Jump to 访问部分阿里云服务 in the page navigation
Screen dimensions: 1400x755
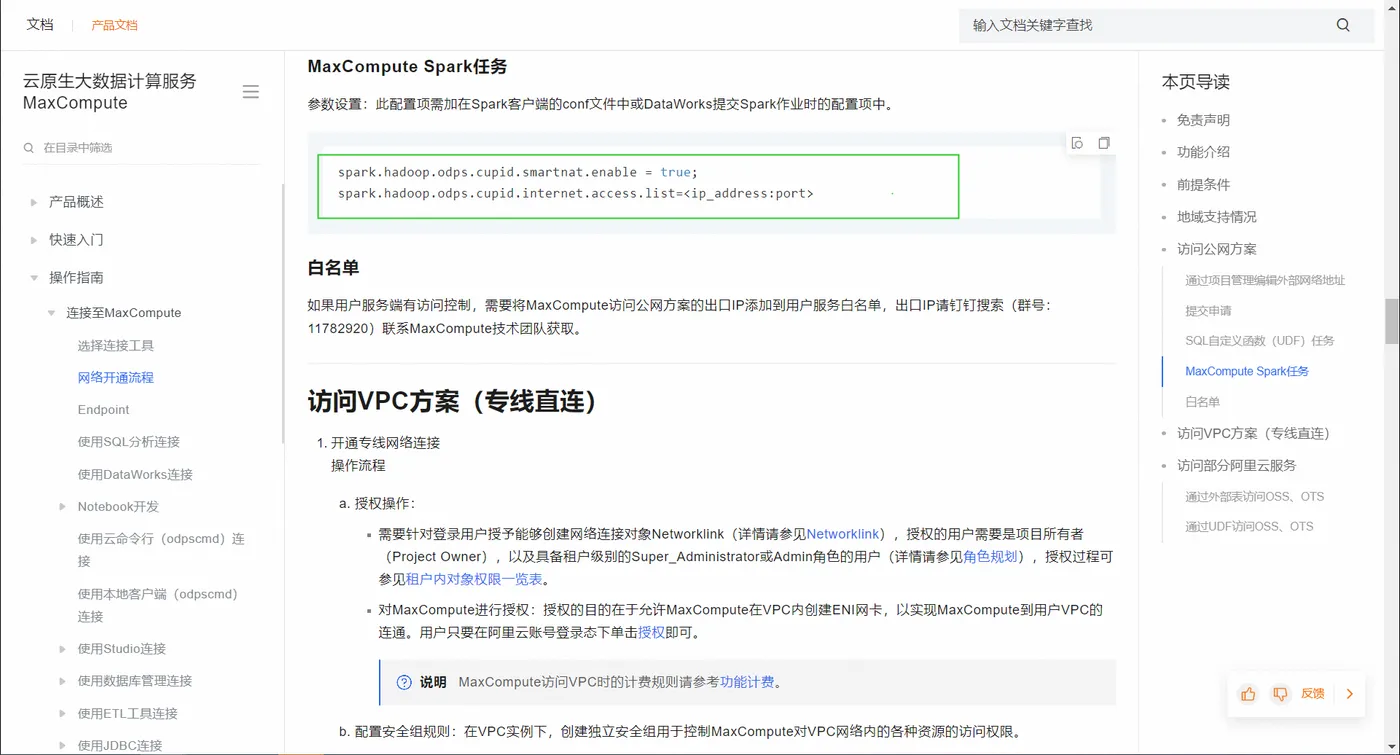pos(1236,466)
